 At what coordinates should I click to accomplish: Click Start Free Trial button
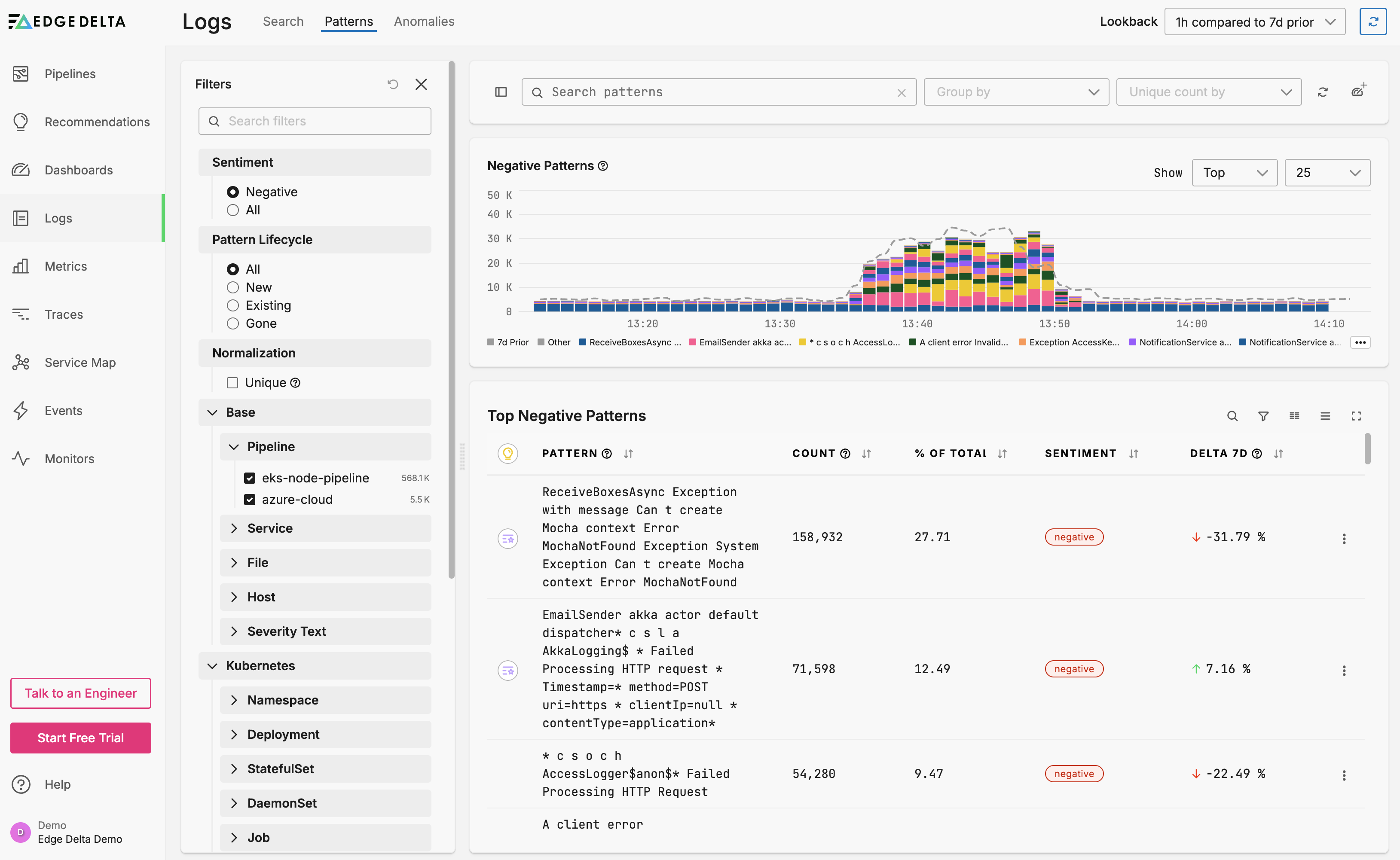click(x=81, y=738)
